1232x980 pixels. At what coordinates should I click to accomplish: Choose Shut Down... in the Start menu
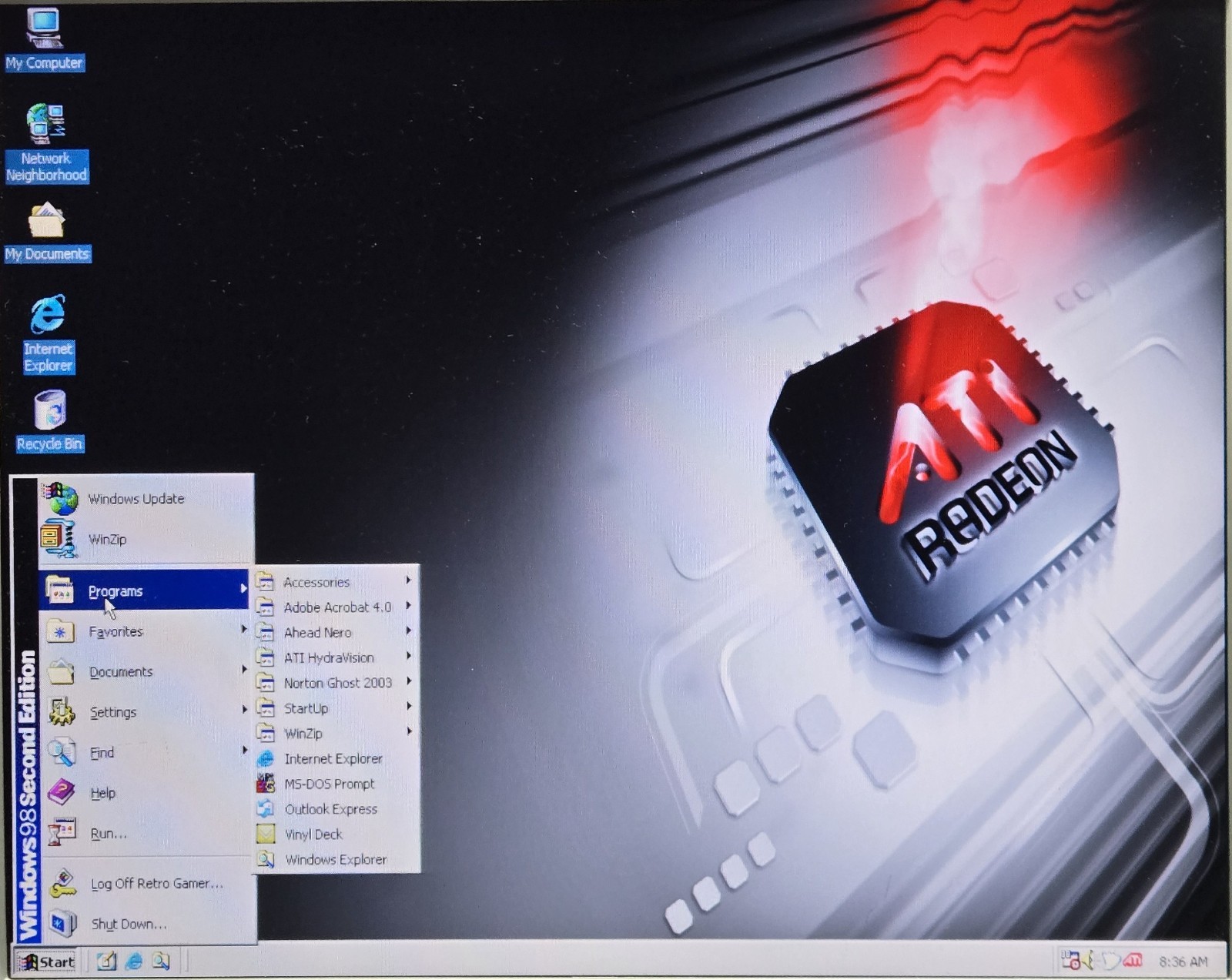(x=146, y=924)
